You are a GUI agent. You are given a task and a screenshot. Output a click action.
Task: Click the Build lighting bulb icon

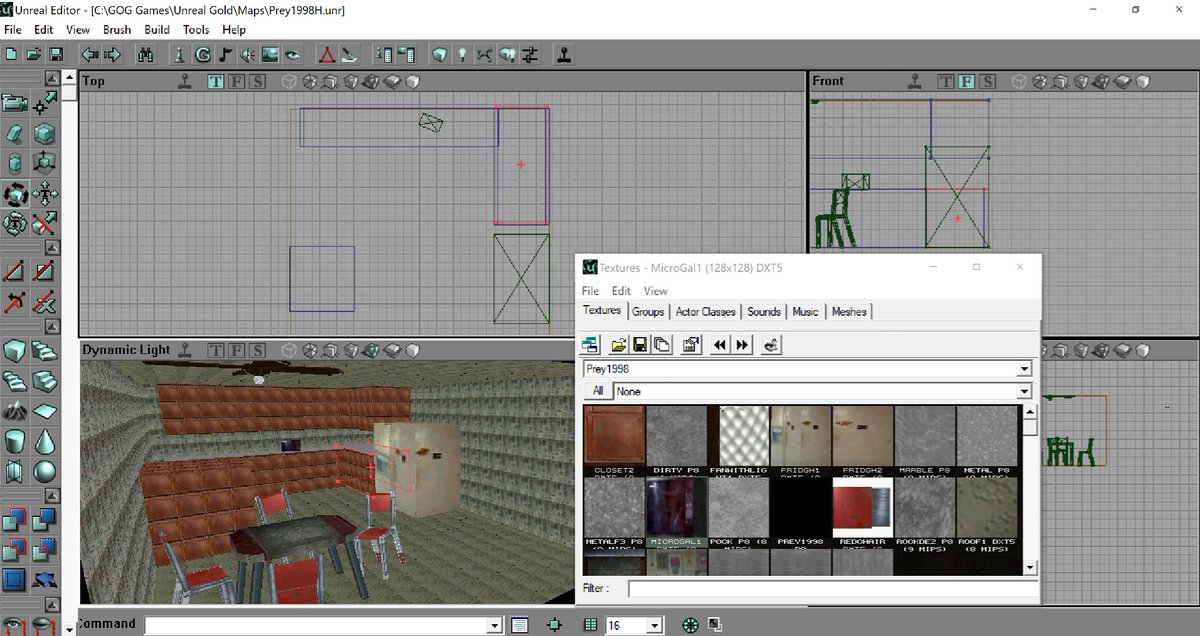coord(462,54)
